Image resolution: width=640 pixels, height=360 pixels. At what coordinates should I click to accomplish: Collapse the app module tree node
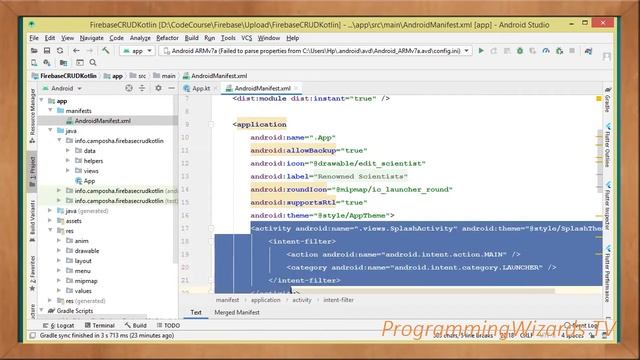[42, 101]
